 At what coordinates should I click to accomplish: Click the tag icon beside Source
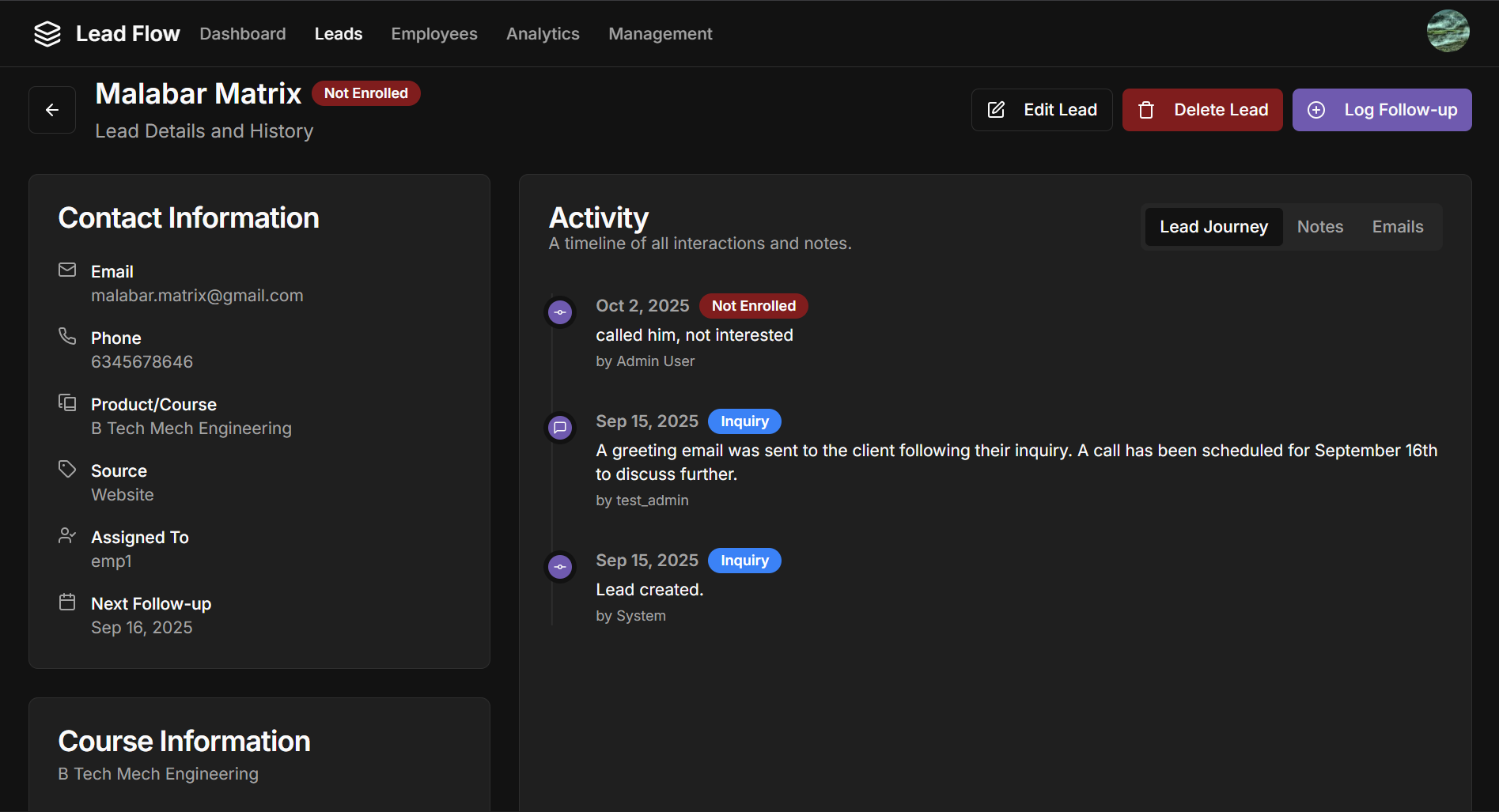coord(67,470)
